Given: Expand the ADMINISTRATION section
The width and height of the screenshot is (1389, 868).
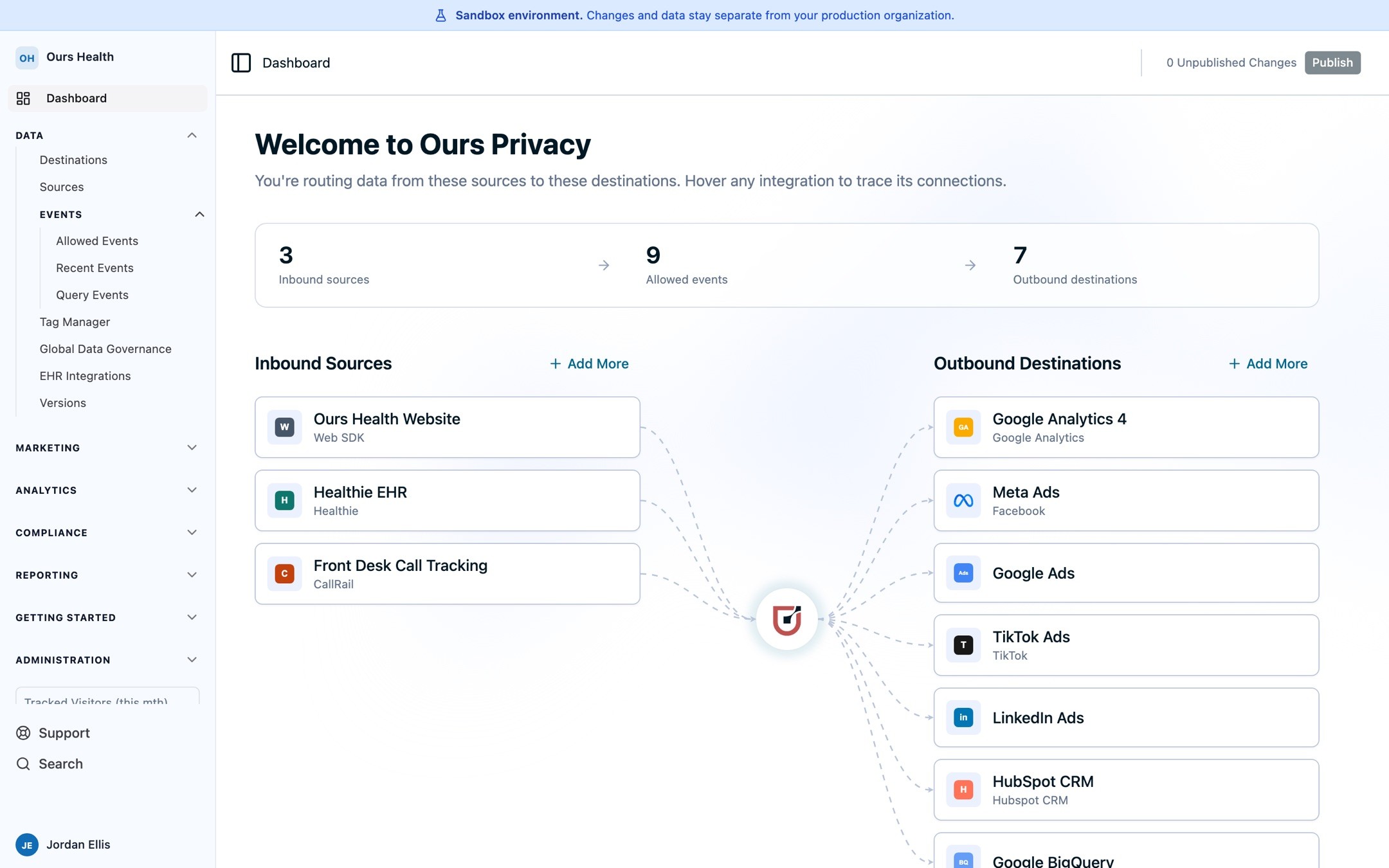Looking at the screenshot, I should pyautogui.click(x=107, y=660).
